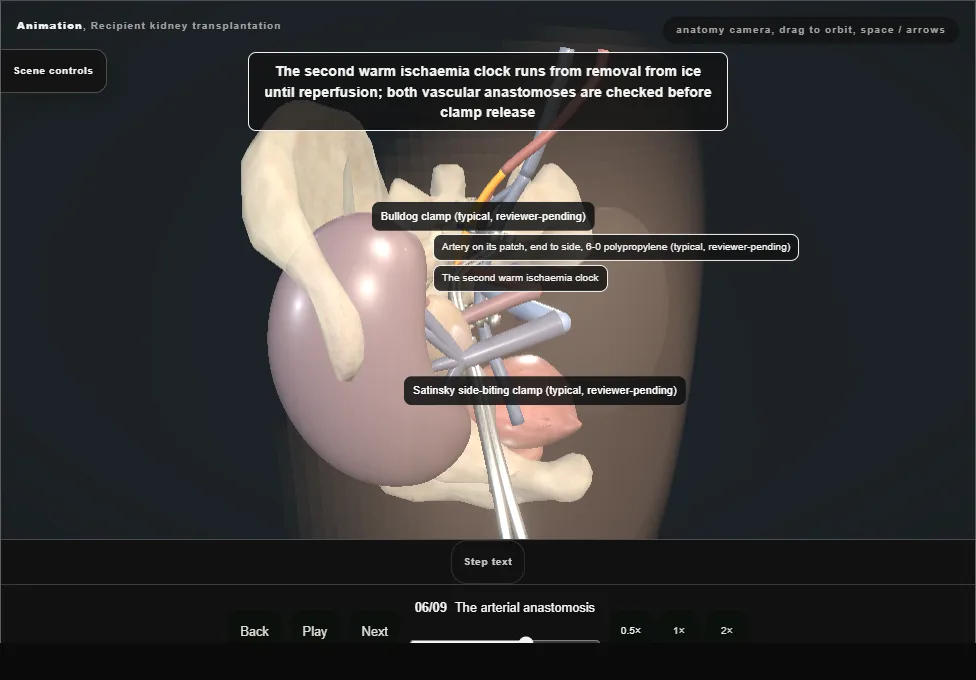
Task: Select the Bulldog clamp label
Action: click(x=483, y=216)
